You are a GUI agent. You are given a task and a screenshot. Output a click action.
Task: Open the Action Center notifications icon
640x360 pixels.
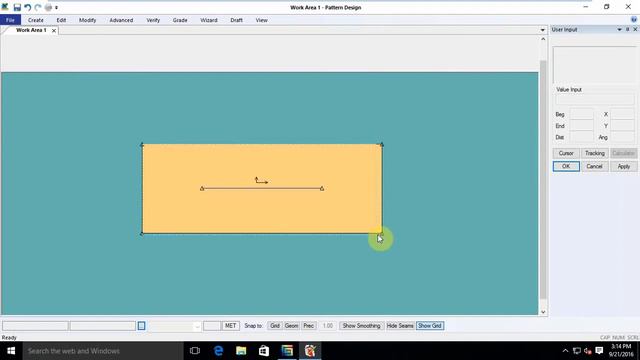pyautogui.click(x=599, y=351)
